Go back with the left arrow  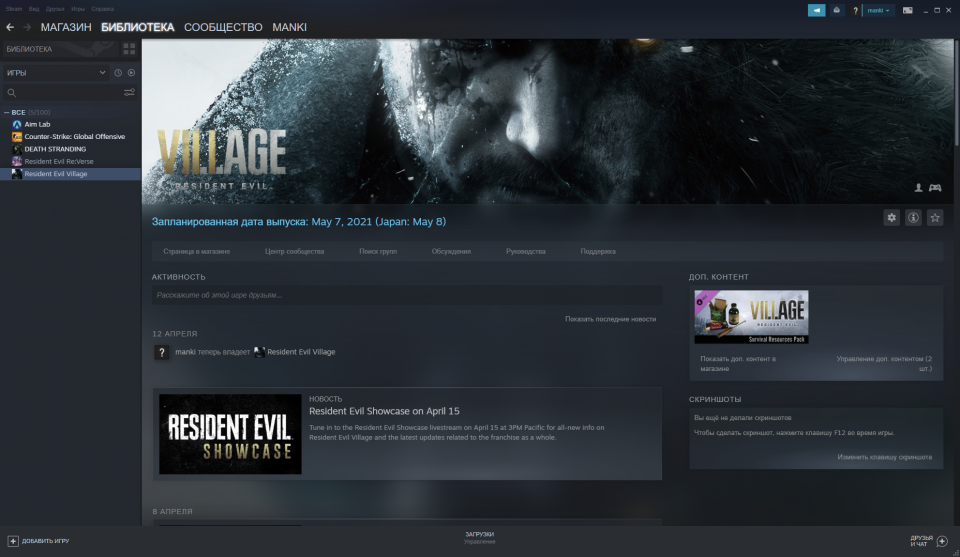pyautogui.click(x=10, y=27)
